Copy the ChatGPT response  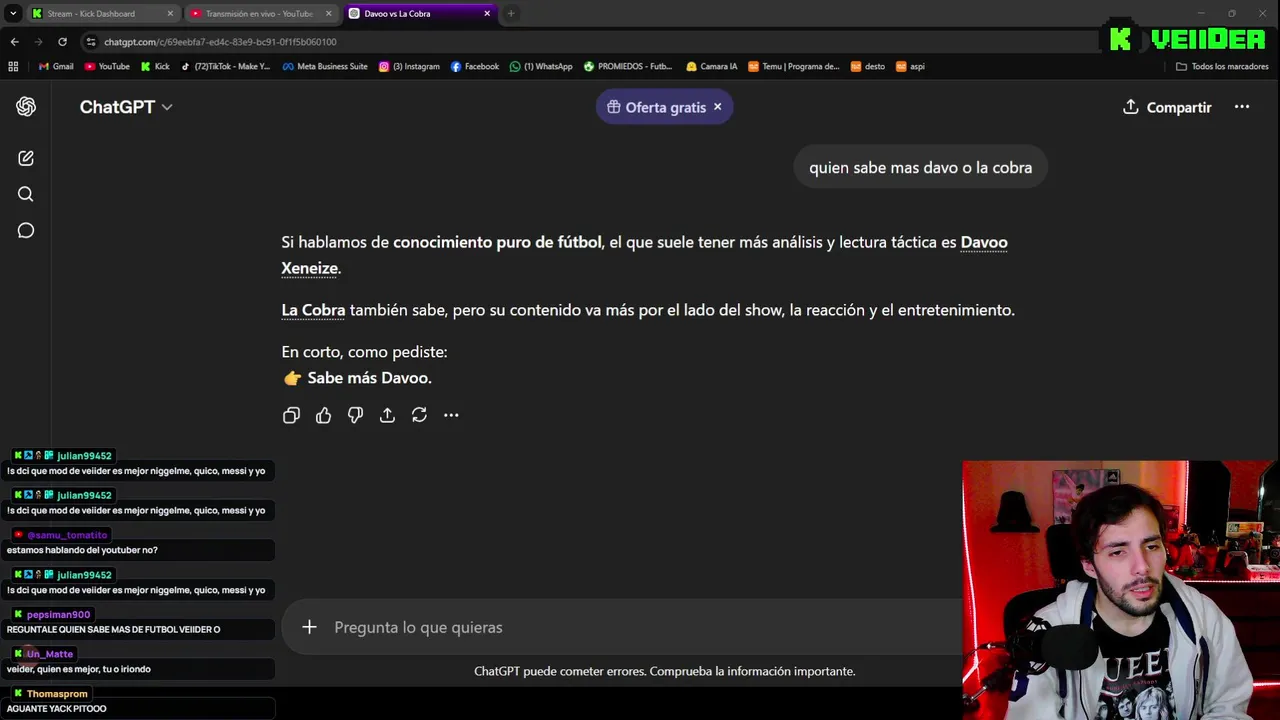tap(291, 415)
